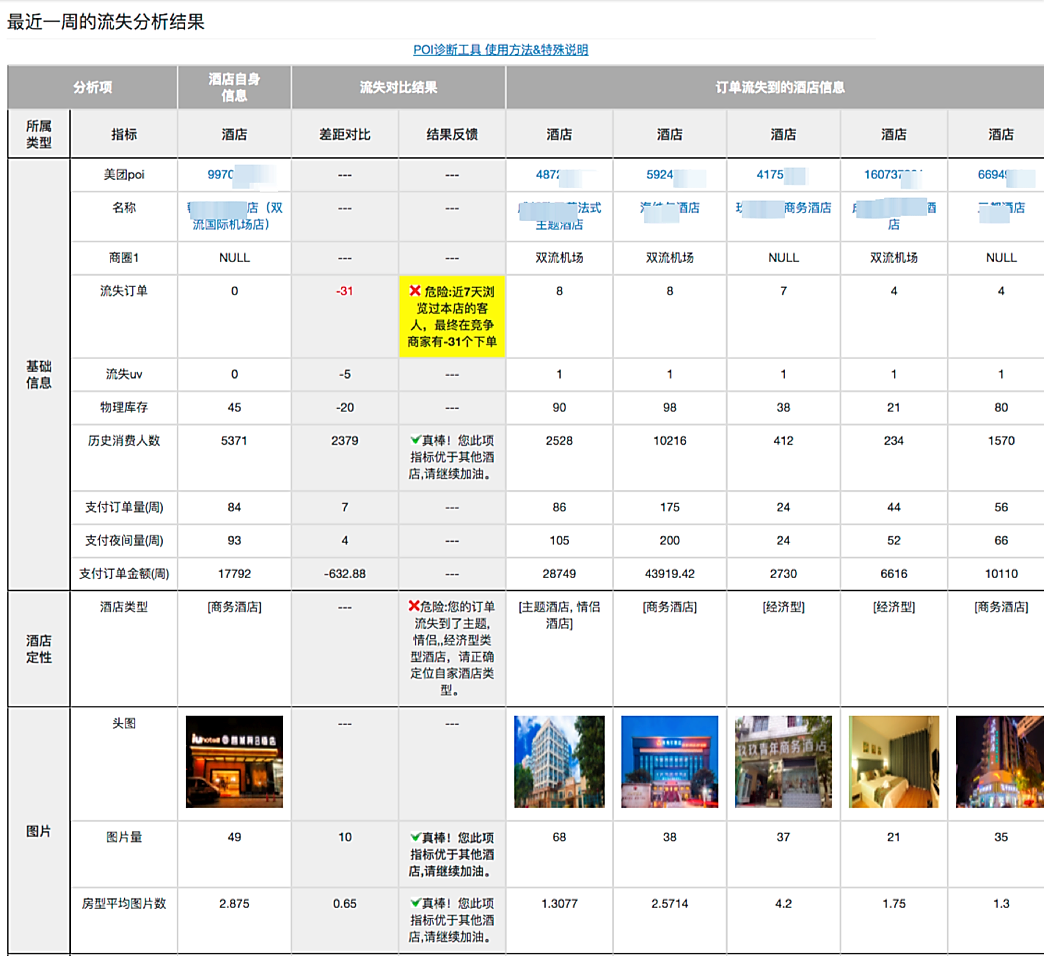This screenshot has width=1044, height=956.
Task: Click red X icon in 流失订单 danger warning
Action: click(x=415, y=290)
